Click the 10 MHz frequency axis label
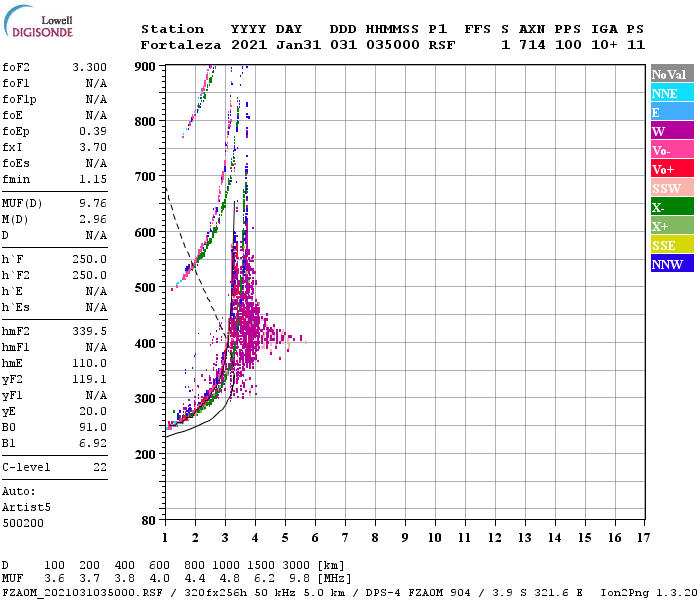The width and height of the screenshot is (700, 600). click(435, 538)
